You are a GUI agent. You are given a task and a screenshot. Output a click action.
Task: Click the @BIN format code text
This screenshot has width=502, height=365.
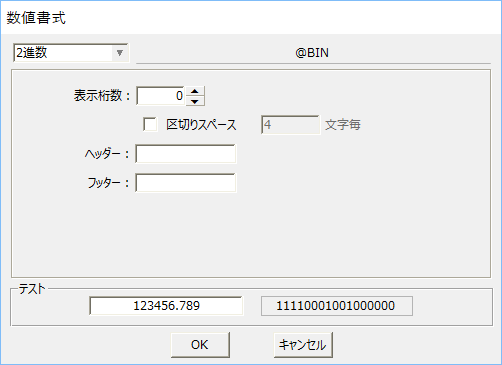click(312, 53)
